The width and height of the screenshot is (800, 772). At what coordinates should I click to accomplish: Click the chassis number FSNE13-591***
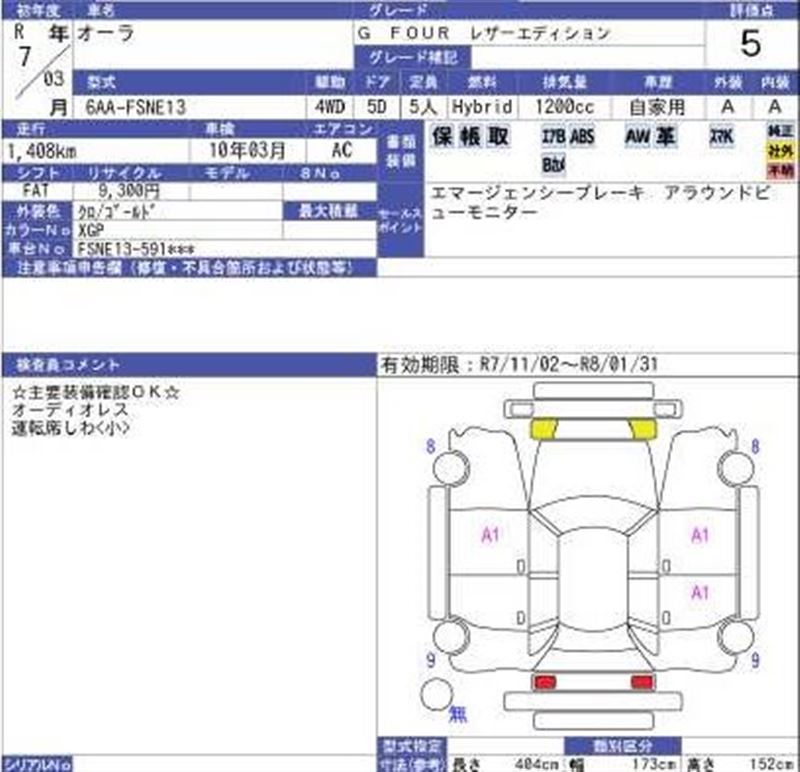pyautogui.click(x=136, y=250)
